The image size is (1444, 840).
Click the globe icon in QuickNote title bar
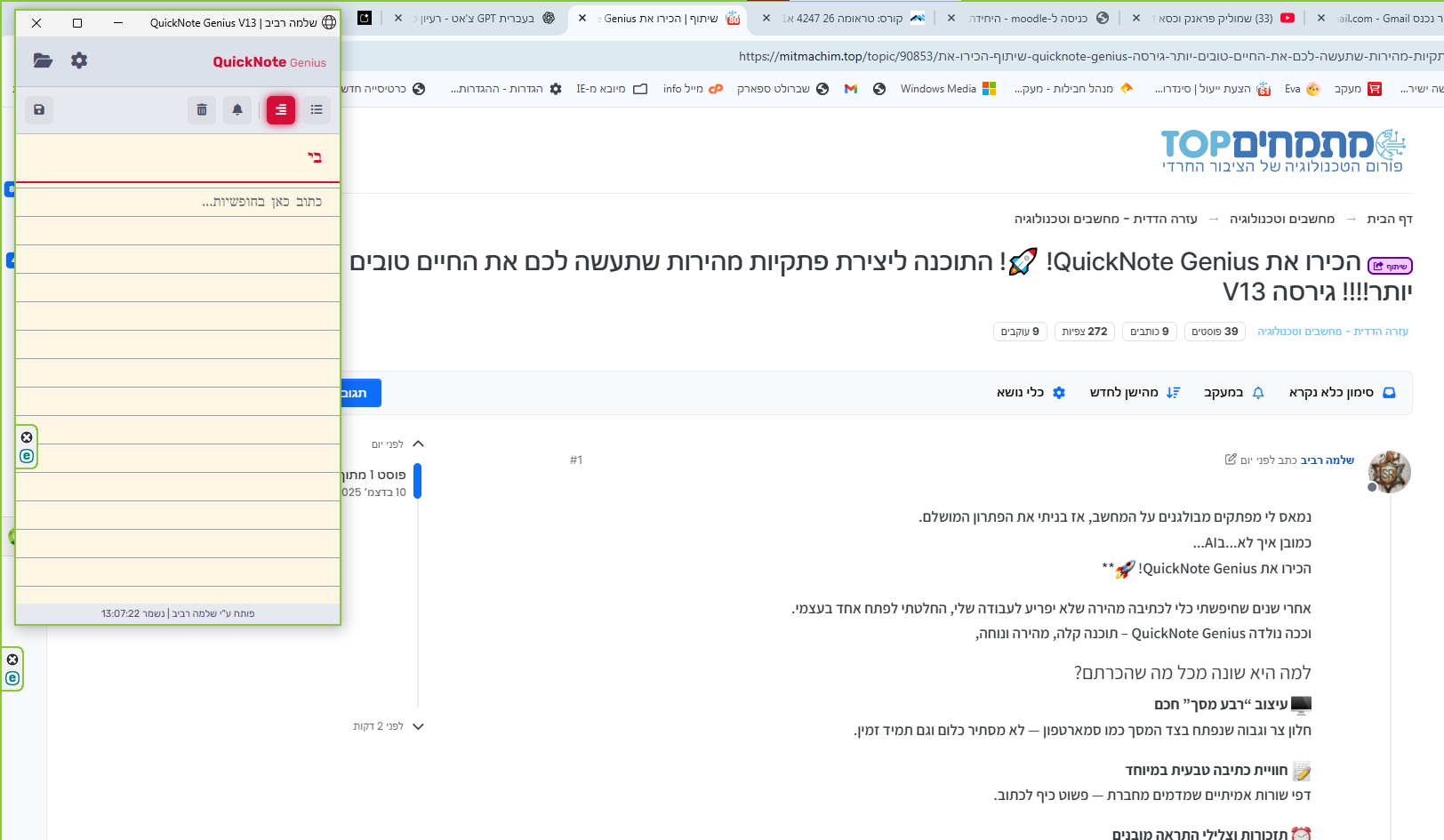click(x=329, y=22)
